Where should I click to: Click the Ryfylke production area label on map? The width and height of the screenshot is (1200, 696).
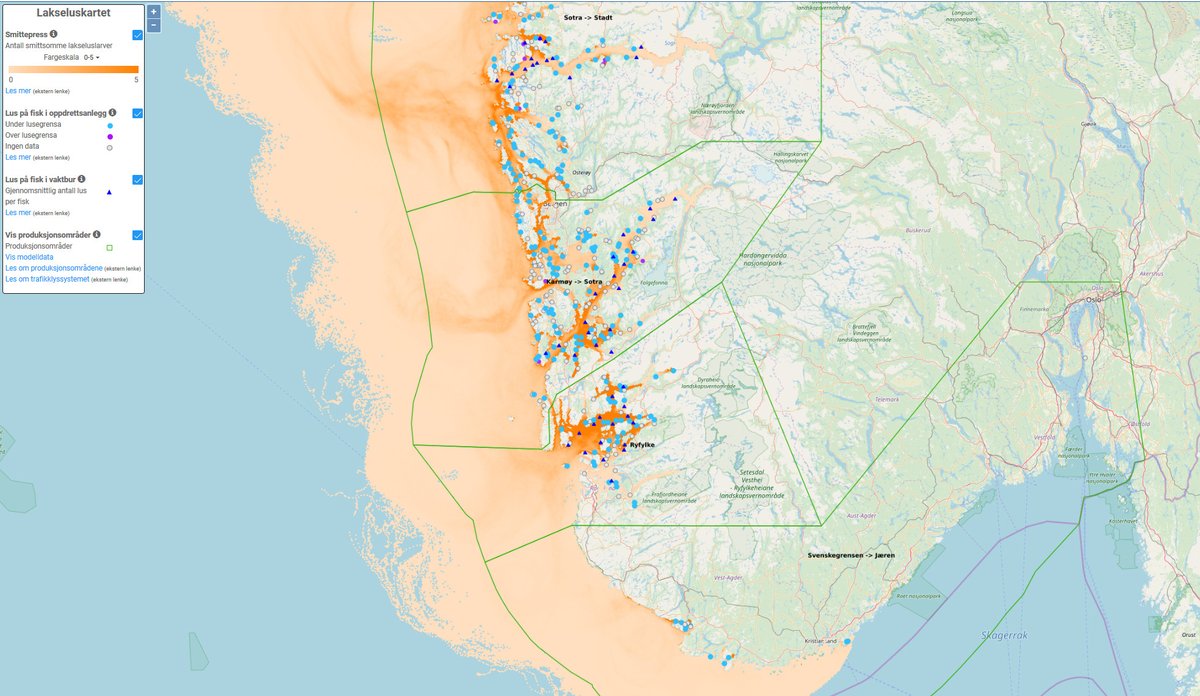click(x=640, y=445)
